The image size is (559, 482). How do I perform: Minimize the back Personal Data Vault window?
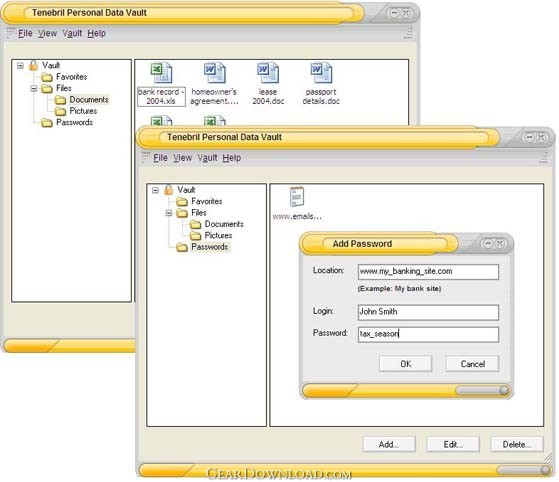click(394, 13)
